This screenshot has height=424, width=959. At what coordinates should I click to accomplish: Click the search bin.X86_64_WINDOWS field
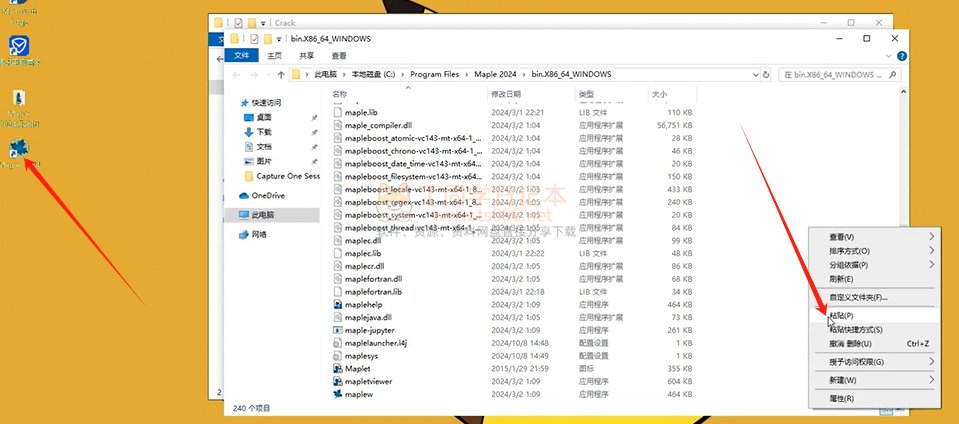[840, 75]
